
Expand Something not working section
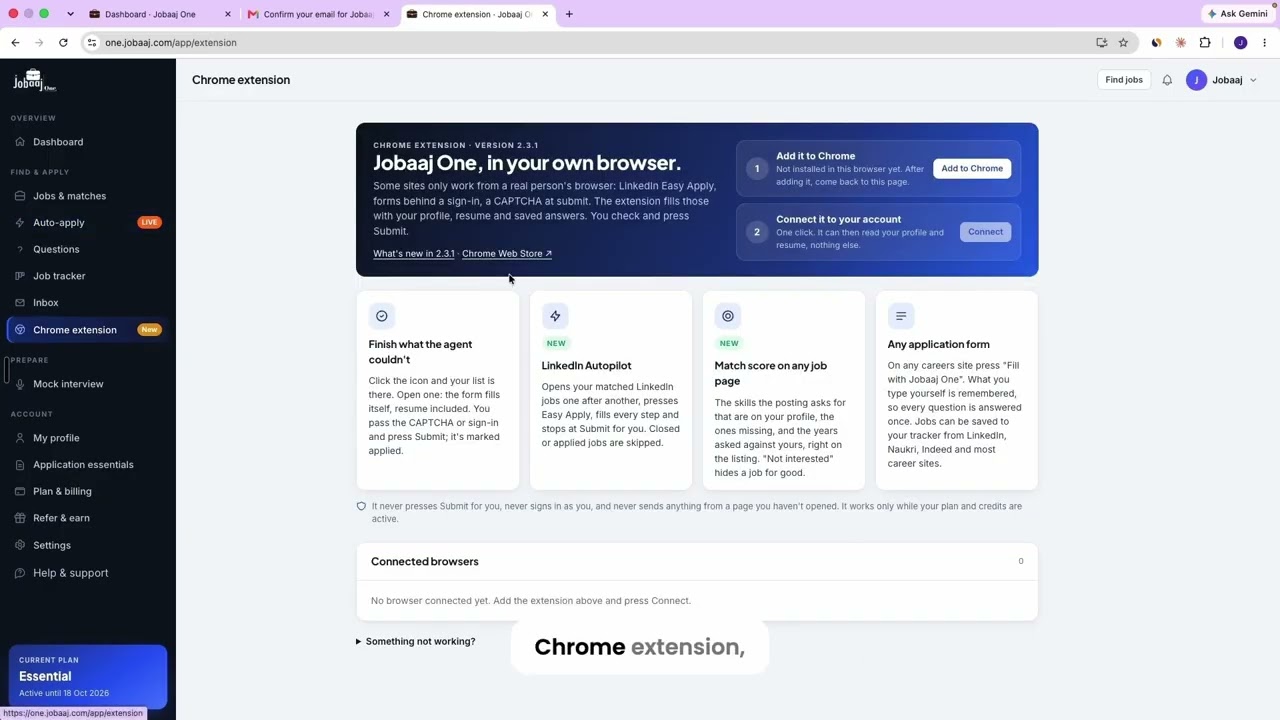(x=416, y=642)
